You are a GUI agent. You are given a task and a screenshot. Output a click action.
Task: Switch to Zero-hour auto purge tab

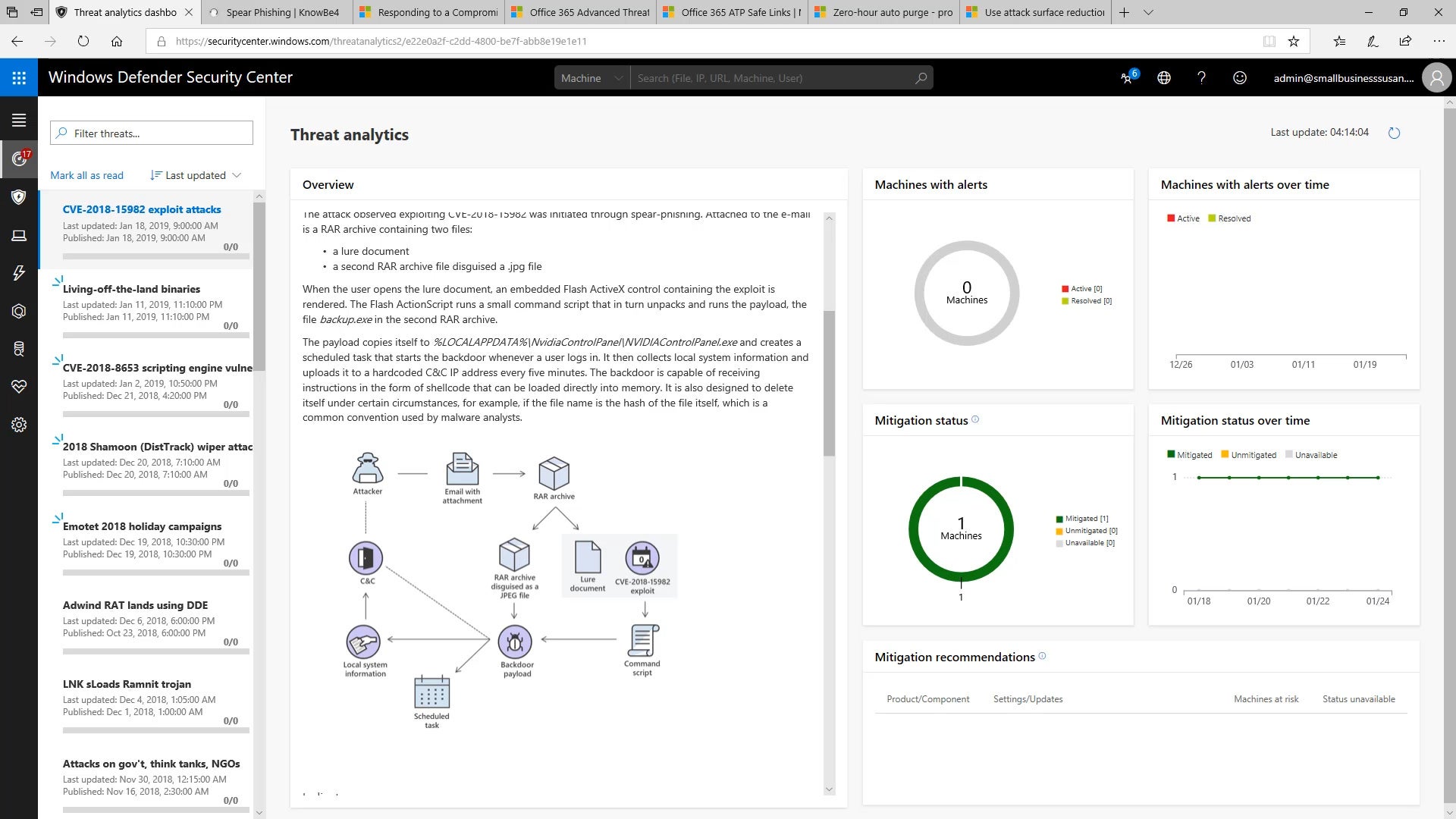tap(883, 12)
